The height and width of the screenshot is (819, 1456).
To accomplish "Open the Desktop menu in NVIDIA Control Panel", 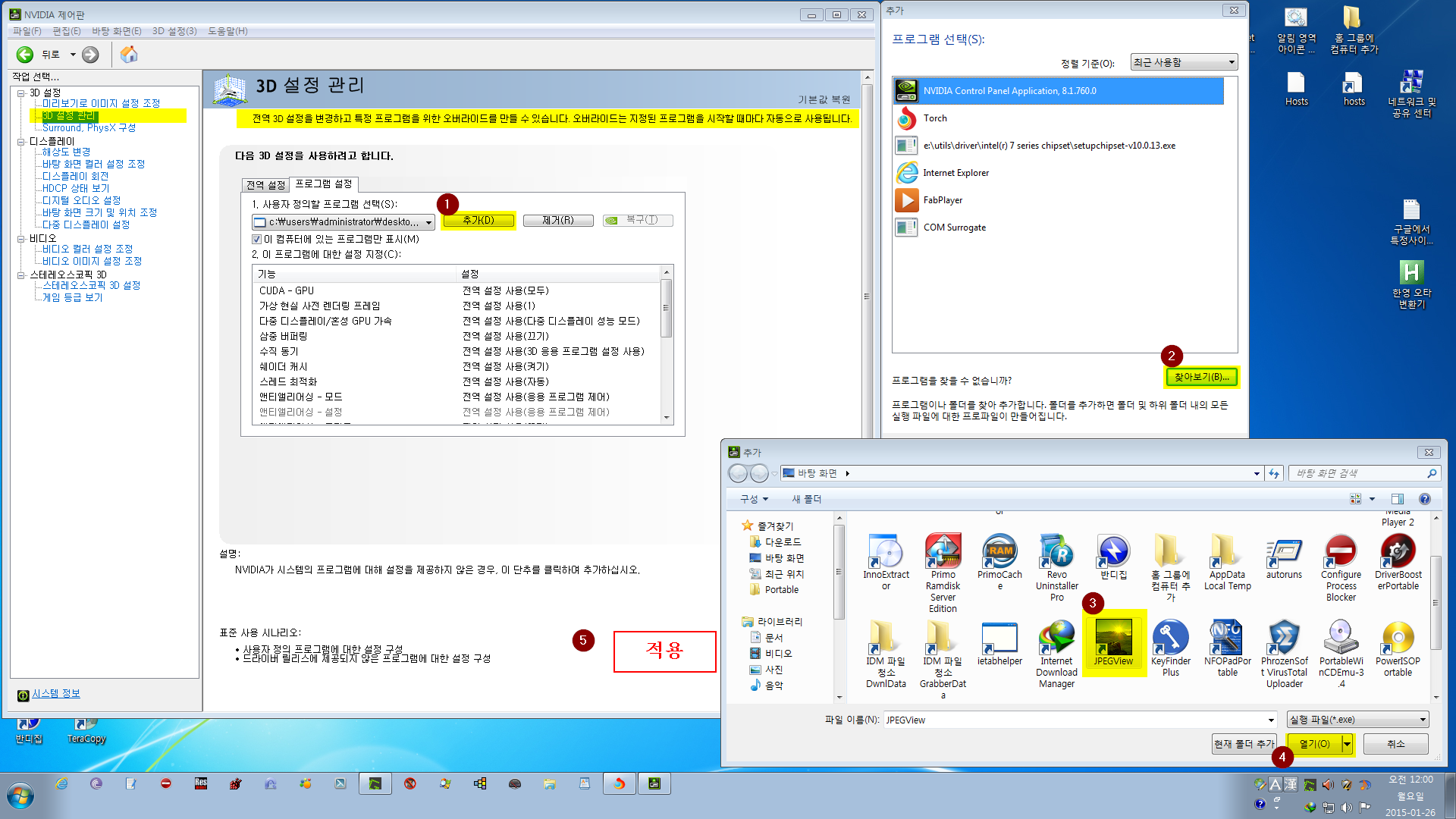I will point(116,31).
